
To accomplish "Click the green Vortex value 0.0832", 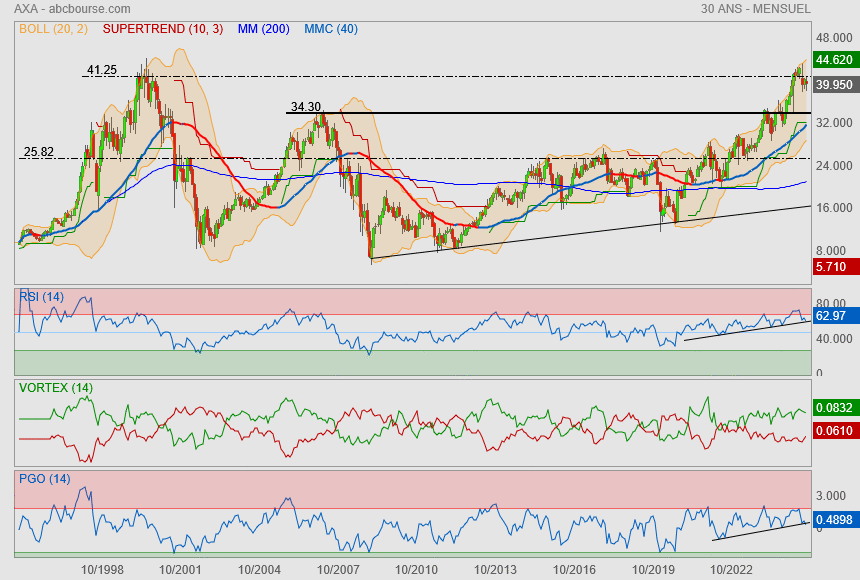I will pos(834,408).
